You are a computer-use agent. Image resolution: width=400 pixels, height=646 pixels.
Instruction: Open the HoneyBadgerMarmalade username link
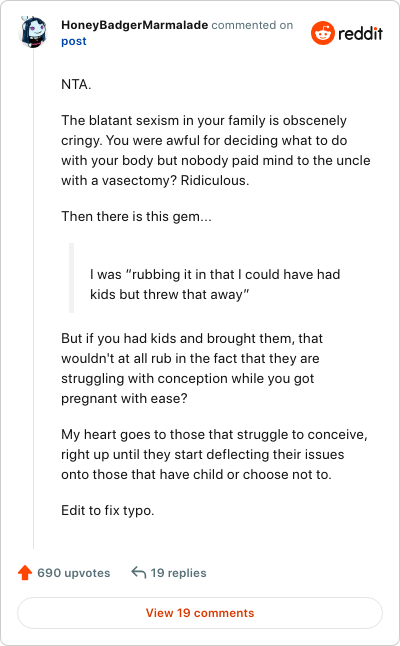coord(135,25)
